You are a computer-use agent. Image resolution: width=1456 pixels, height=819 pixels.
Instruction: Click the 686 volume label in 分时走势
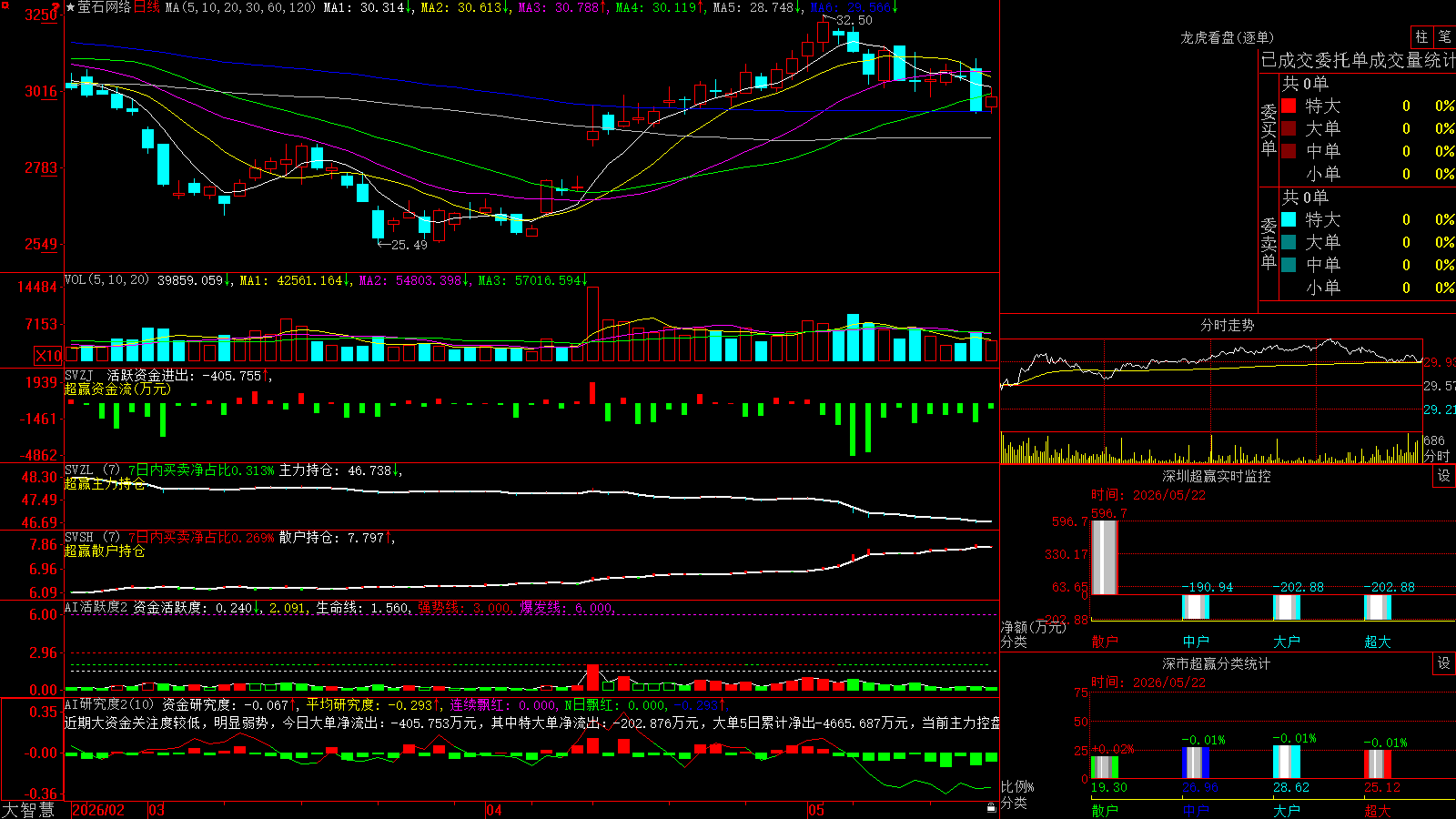tap(1434, 441)
